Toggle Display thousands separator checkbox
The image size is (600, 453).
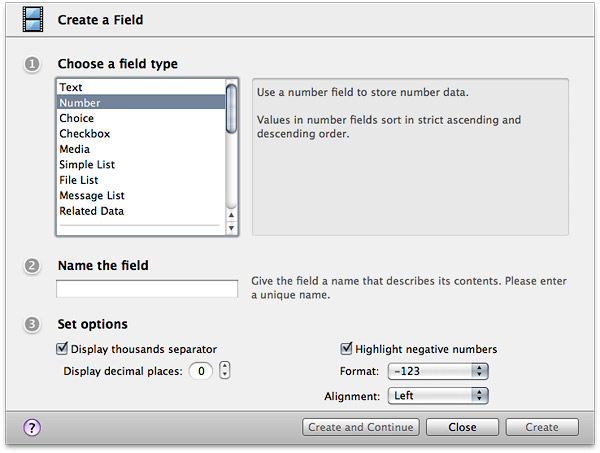62,349
